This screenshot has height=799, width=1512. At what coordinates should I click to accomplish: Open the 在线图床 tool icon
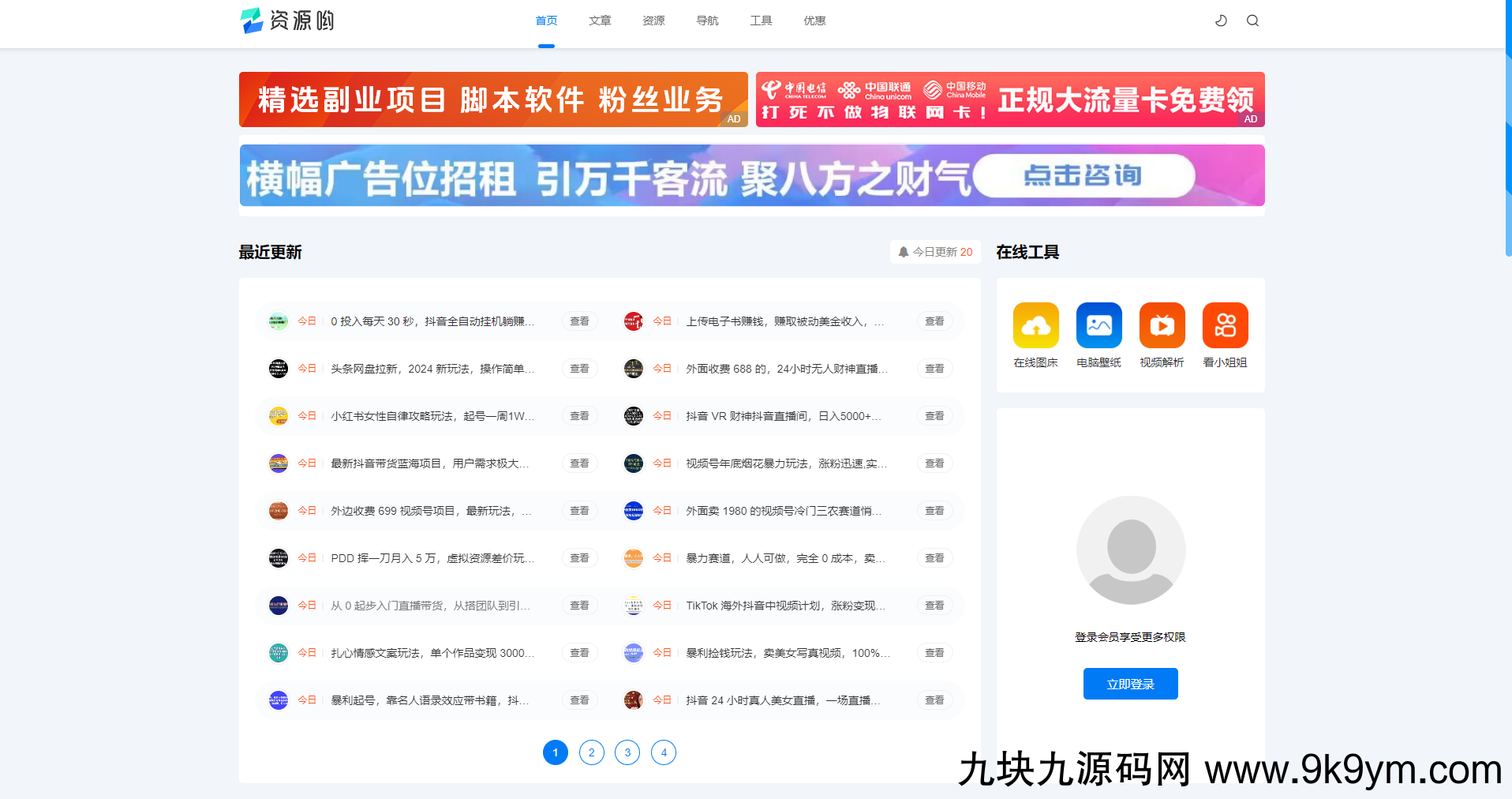click(x=1035, y=324)
